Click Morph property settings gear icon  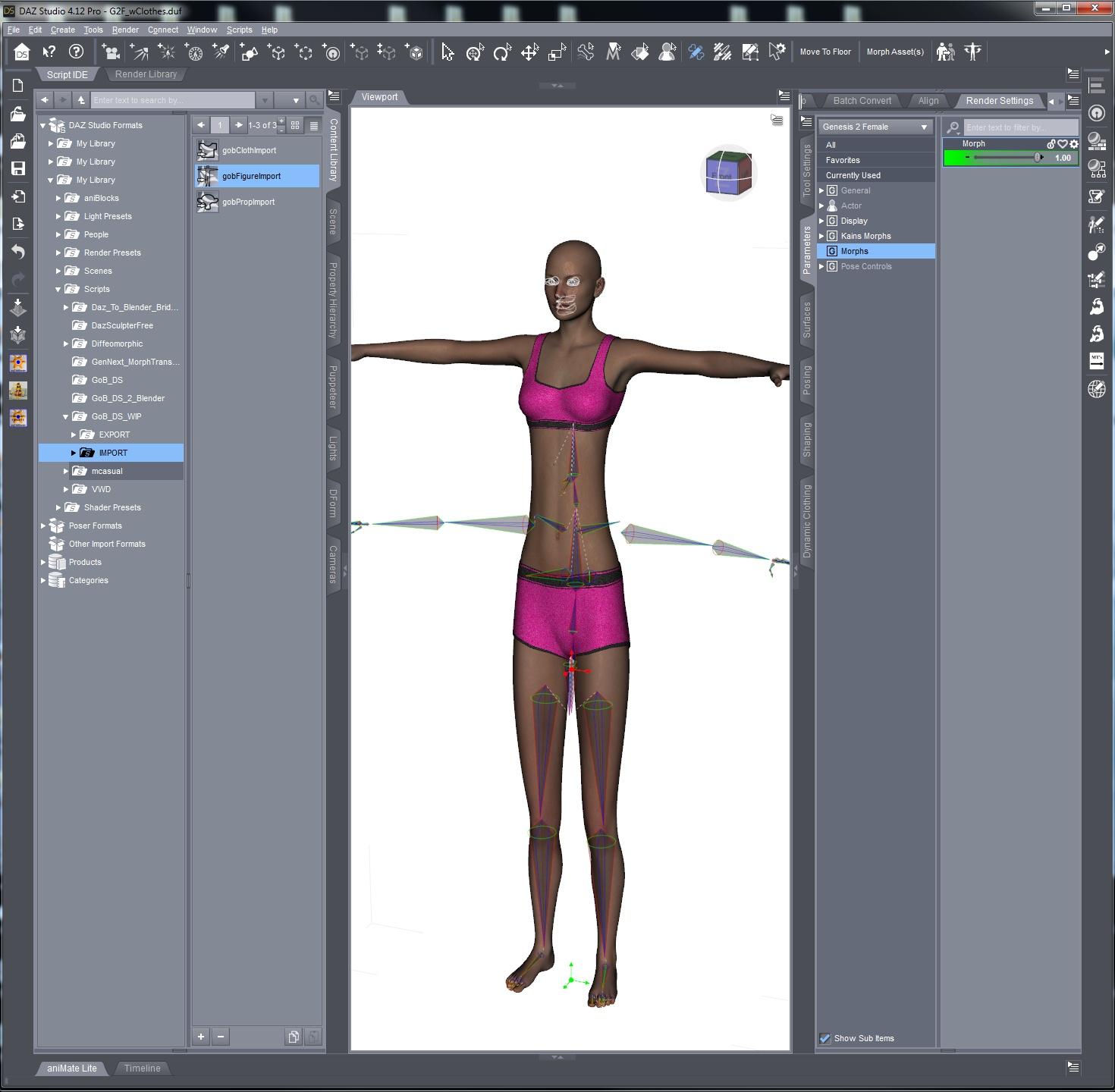tap(1074, 144)
